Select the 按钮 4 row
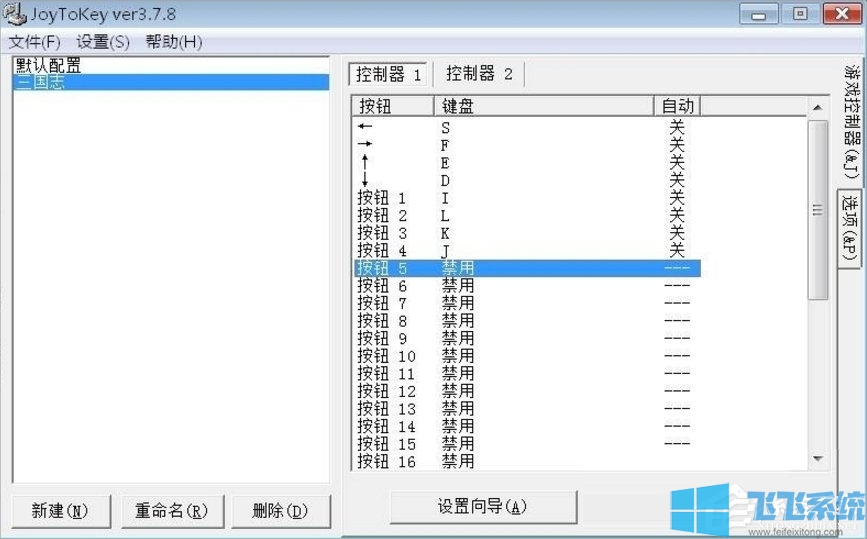The image size is (867, 539). click(x=526, y=250)
